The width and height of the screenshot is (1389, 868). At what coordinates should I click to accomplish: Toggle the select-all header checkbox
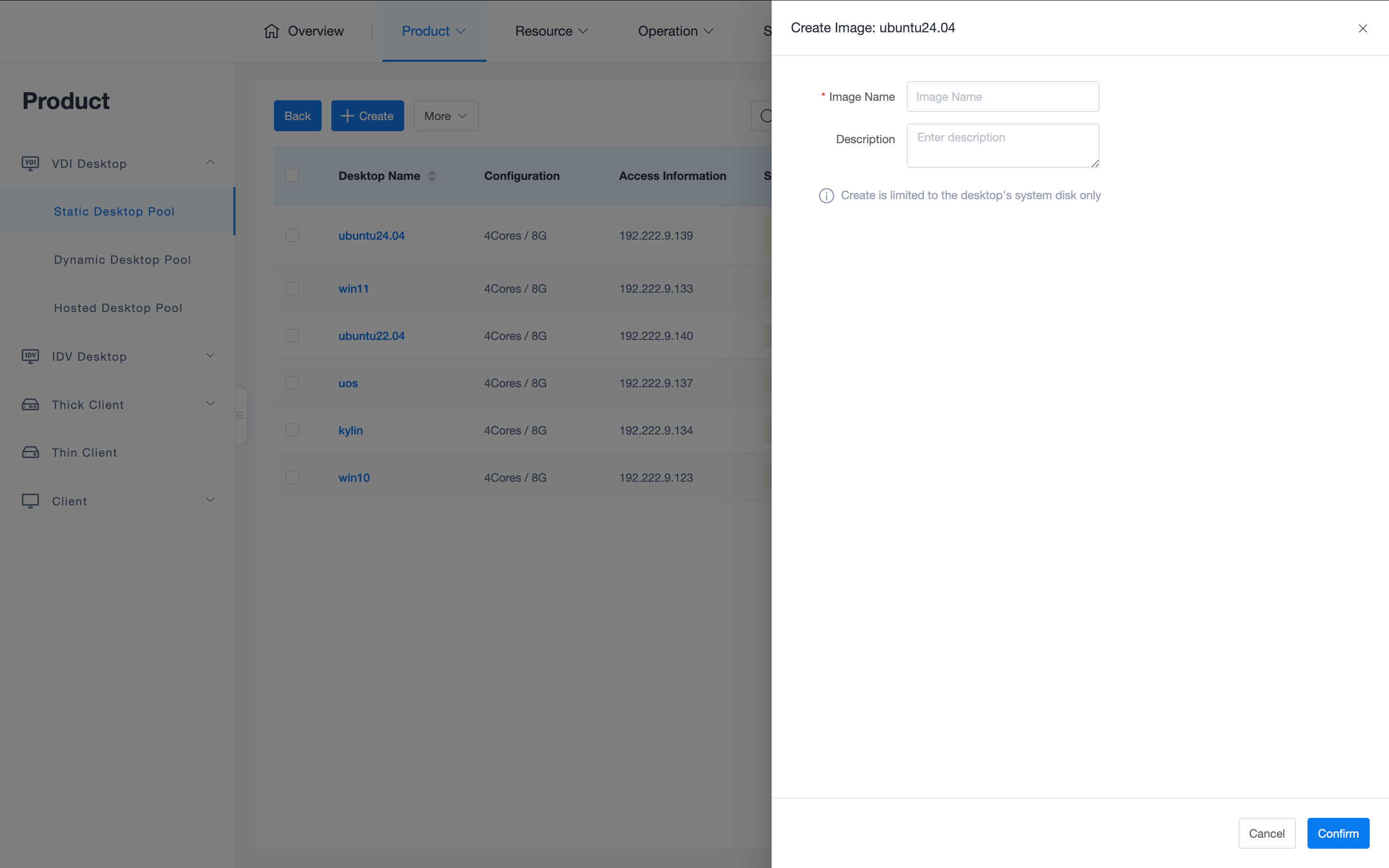292,176
